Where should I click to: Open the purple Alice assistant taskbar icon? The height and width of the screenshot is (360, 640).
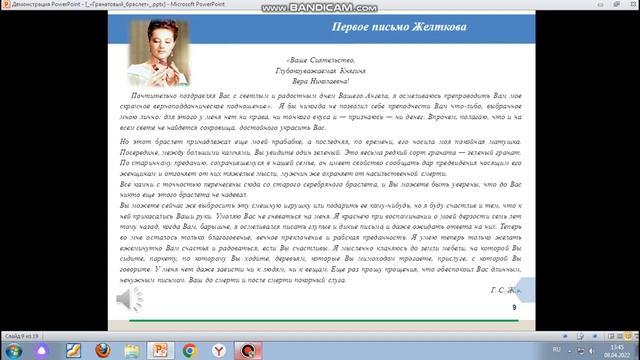42,350
